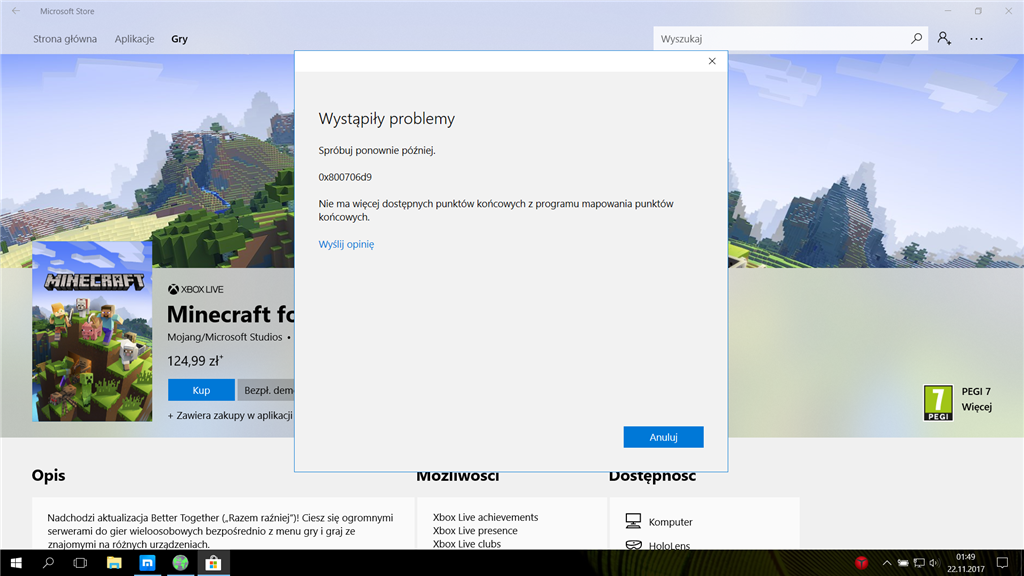Click the Microsoft Store taskbar icon

pyautogui.click(x=213, y=562)
